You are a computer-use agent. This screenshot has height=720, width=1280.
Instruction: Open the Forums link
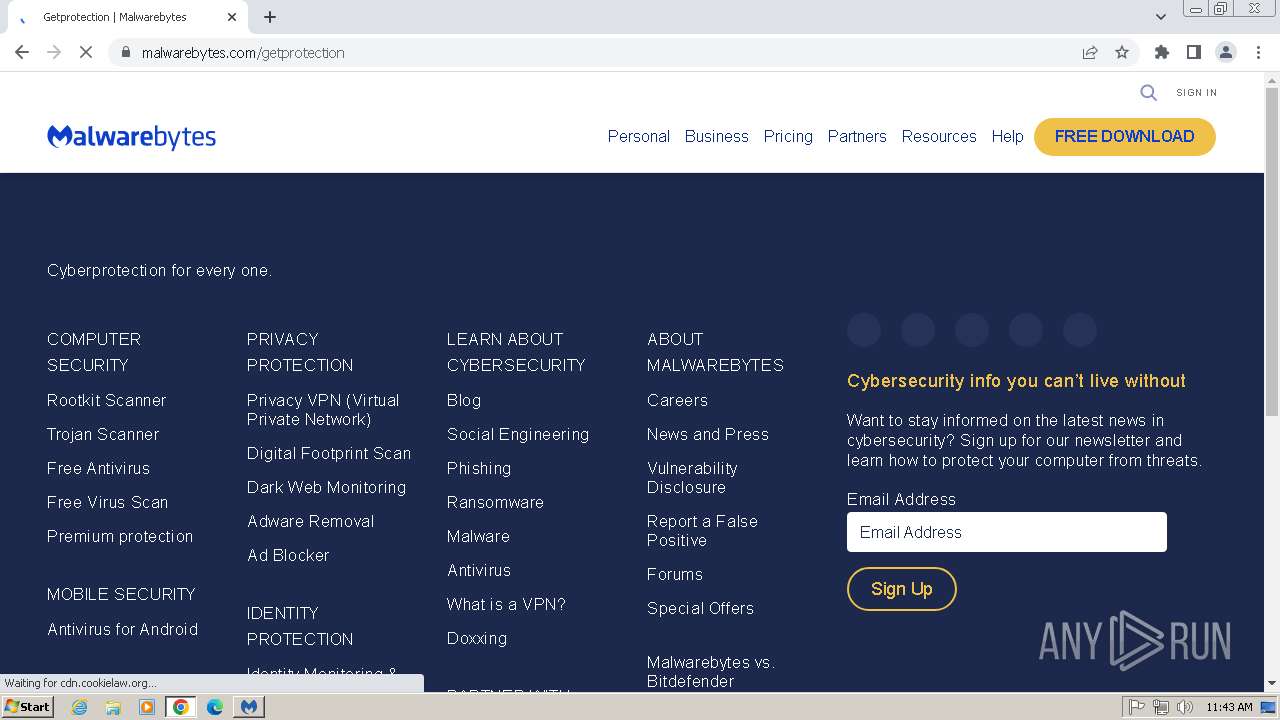(x=675, y=574)
